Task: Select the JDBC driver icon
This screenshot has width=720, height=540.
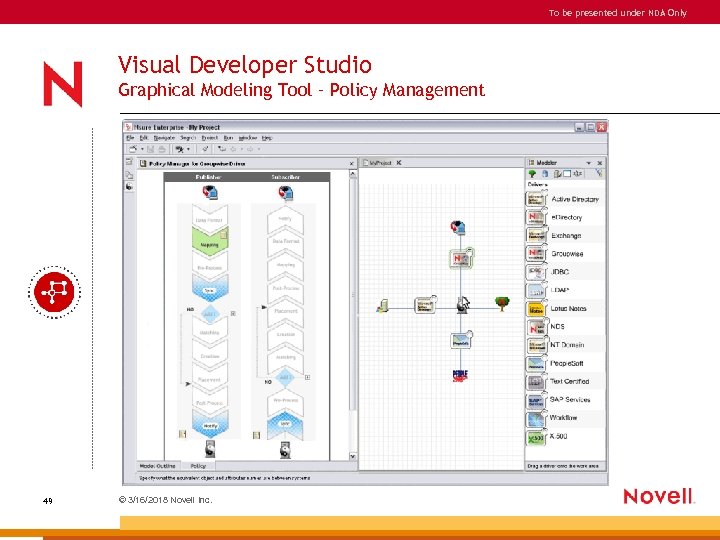Action: pos(535,272)
